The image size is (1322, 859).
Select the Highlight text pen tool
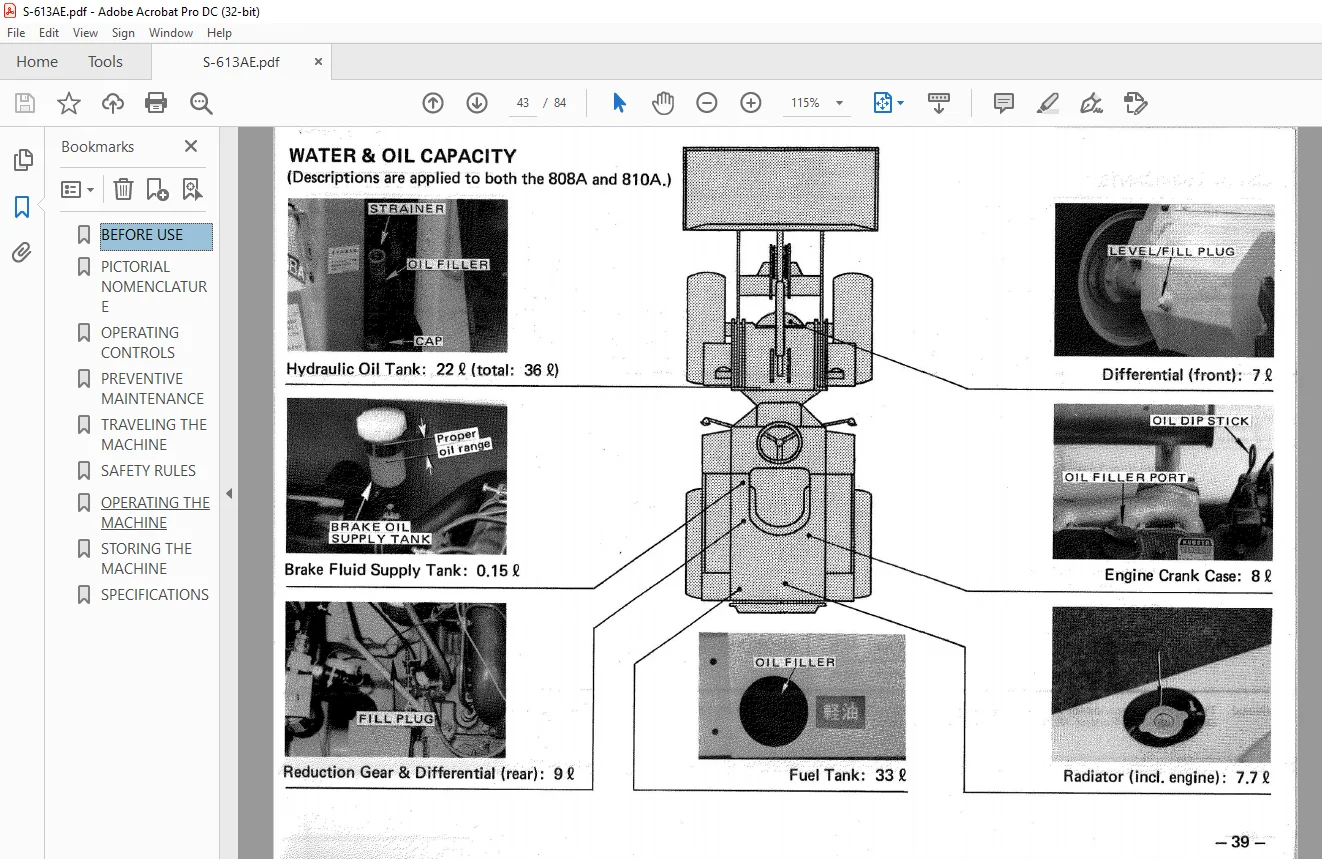tap(1048, 103)
